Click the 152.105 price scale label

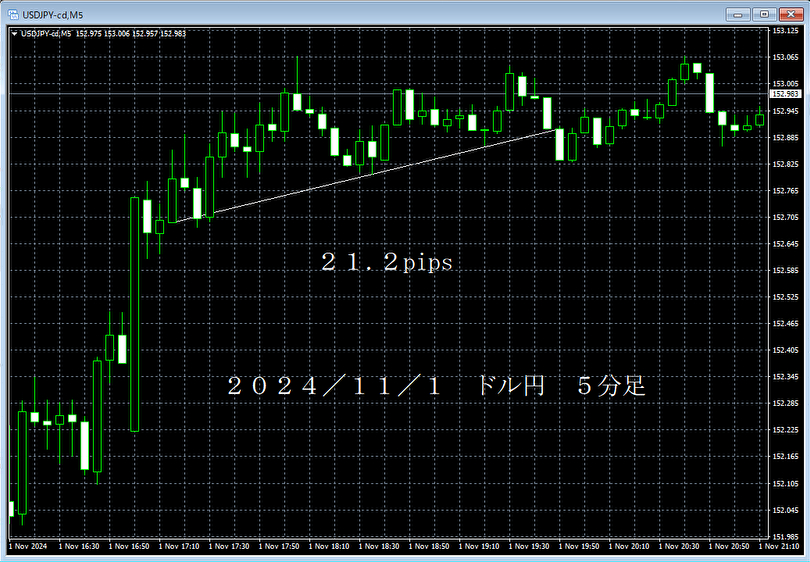click(x=785, y=484)
